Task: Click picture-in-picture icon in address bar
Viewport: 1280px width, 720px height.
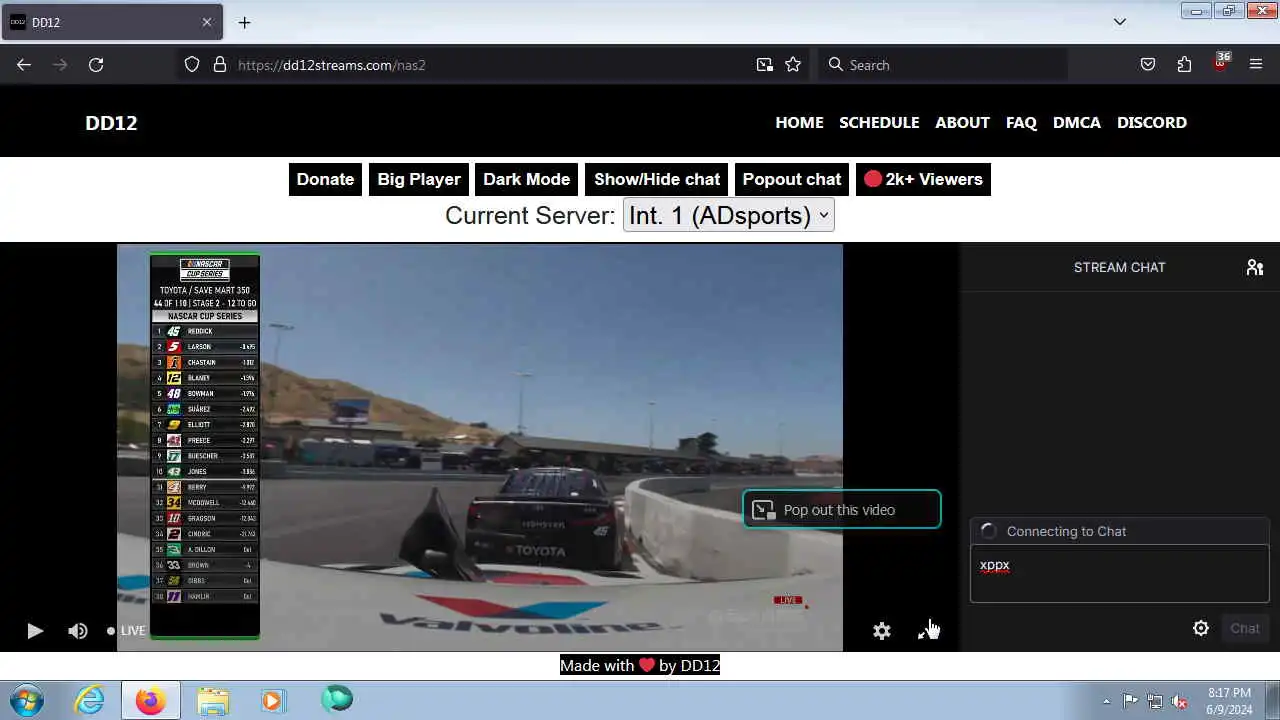Action: pos(765,65)
